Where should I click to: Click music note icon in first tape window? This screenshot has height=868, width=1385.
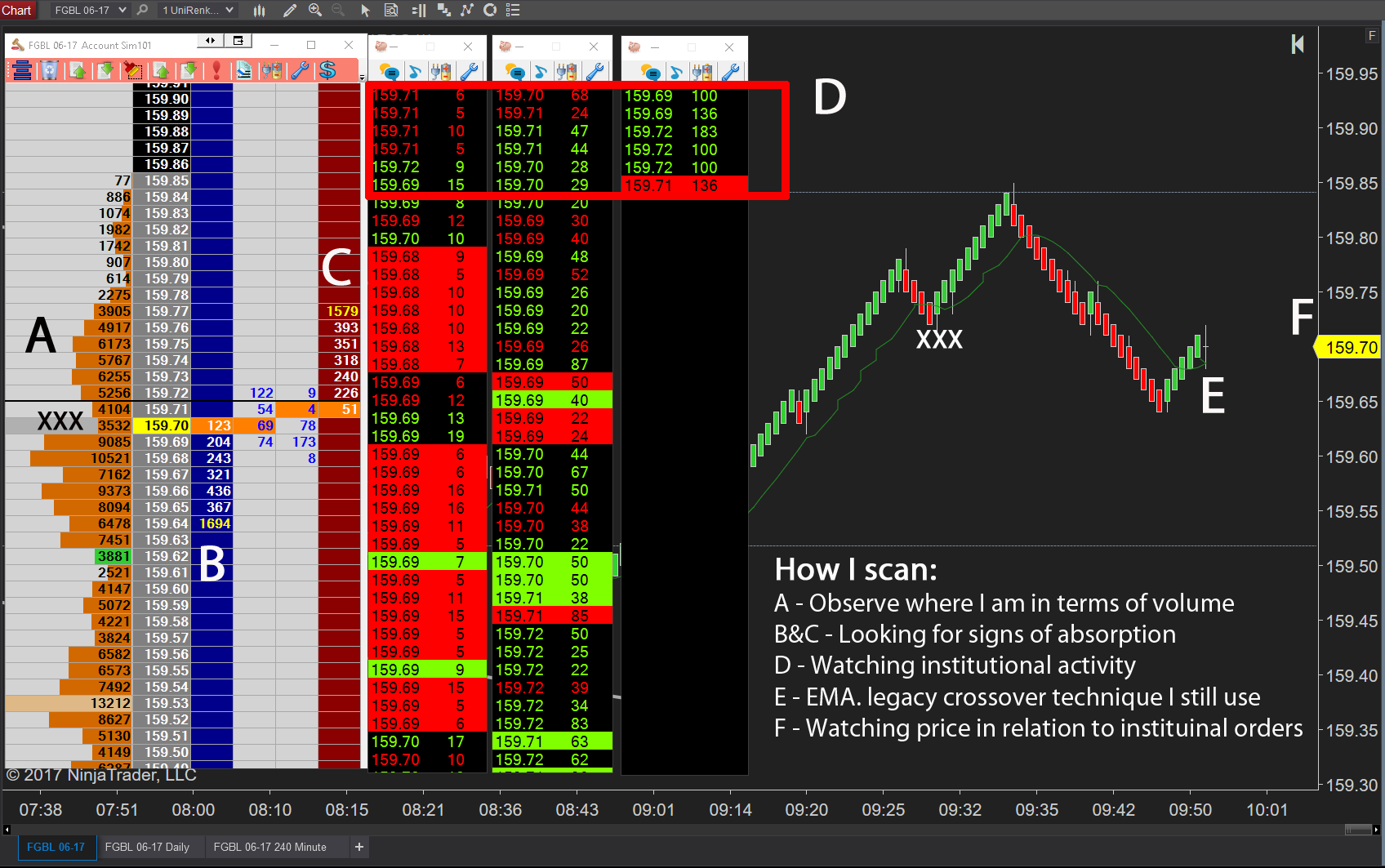(415, 72)
